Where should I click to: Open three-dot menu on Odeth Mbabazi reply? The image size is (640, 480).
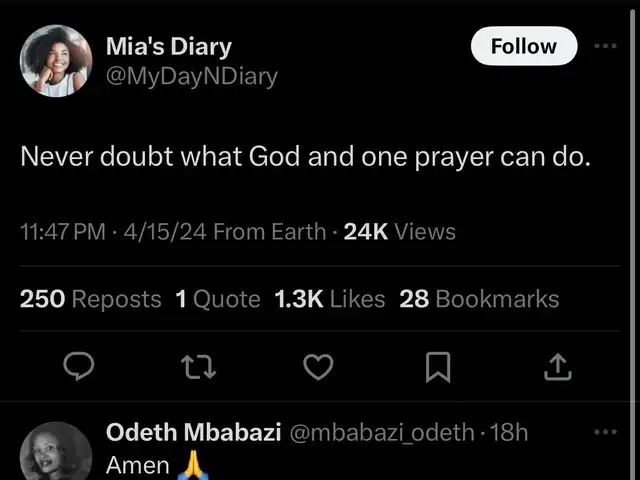tap(606, 432)
